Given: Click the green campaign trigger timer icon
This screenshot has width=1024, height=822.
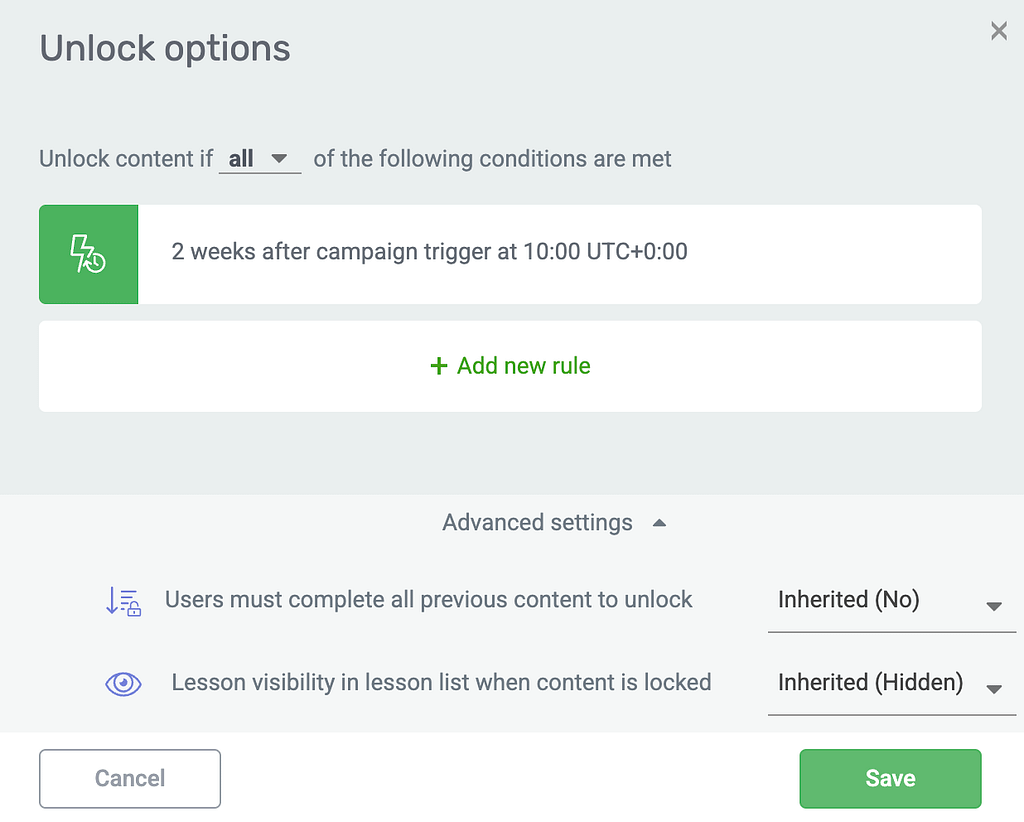Looking at the screenshot, I should [88, 254].
